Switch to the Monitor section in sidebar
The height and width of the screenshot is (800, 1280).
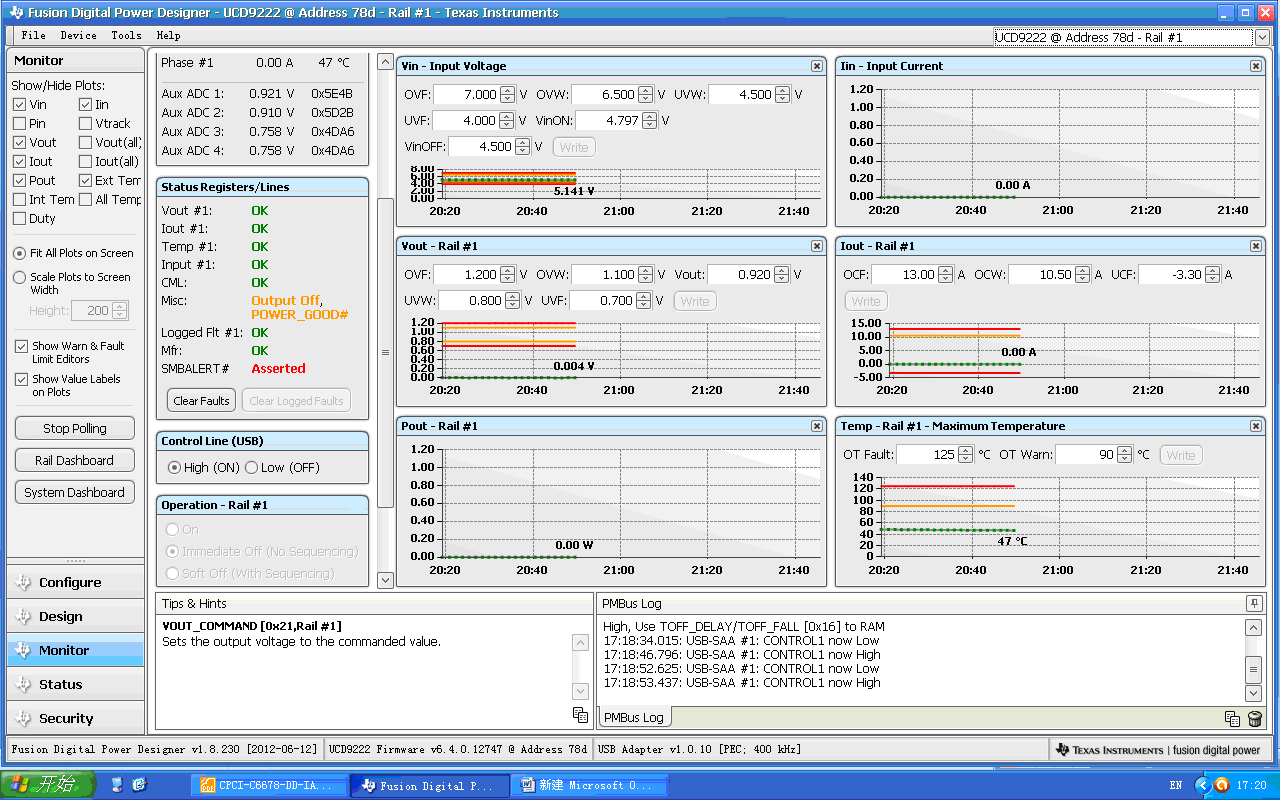click(76, 650)
